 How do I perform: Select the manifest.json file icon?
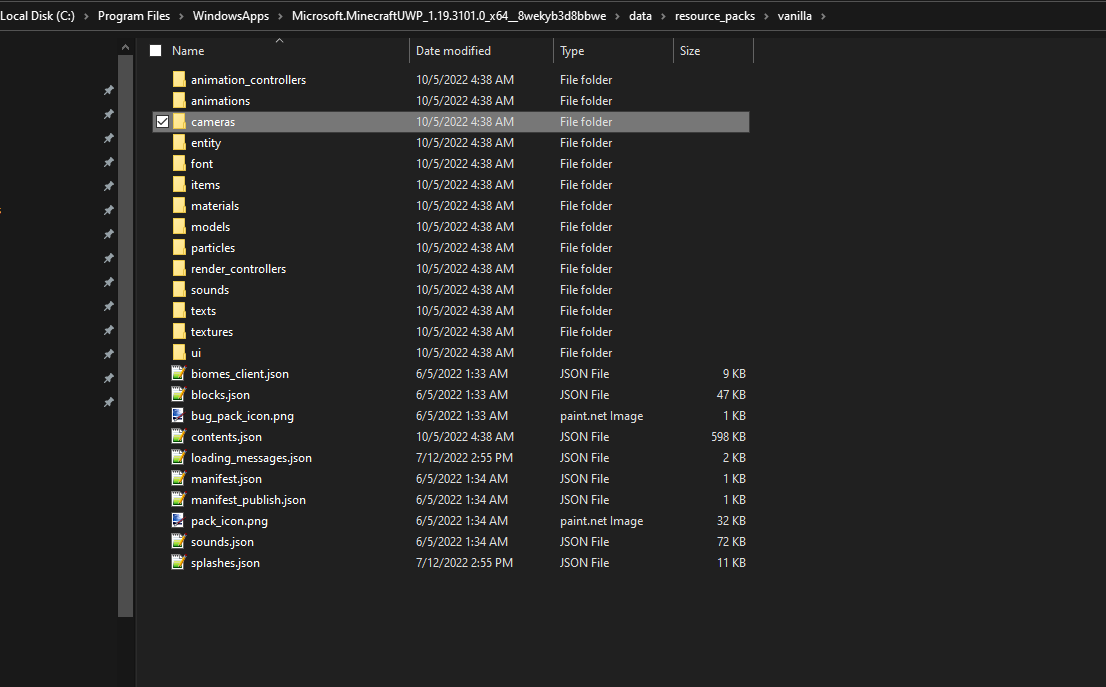tap(179, 478)
